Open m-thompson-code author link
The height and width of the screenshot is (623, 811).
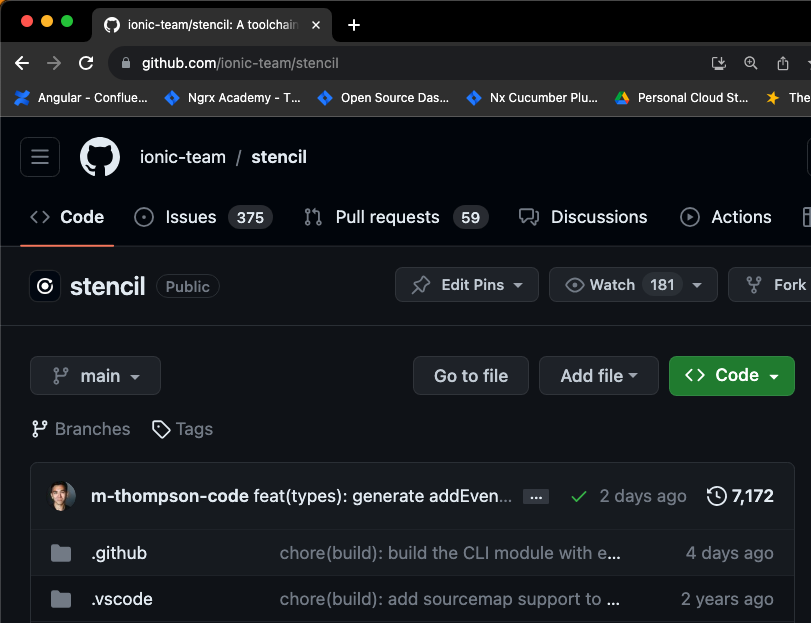click(x=170, y=496)
